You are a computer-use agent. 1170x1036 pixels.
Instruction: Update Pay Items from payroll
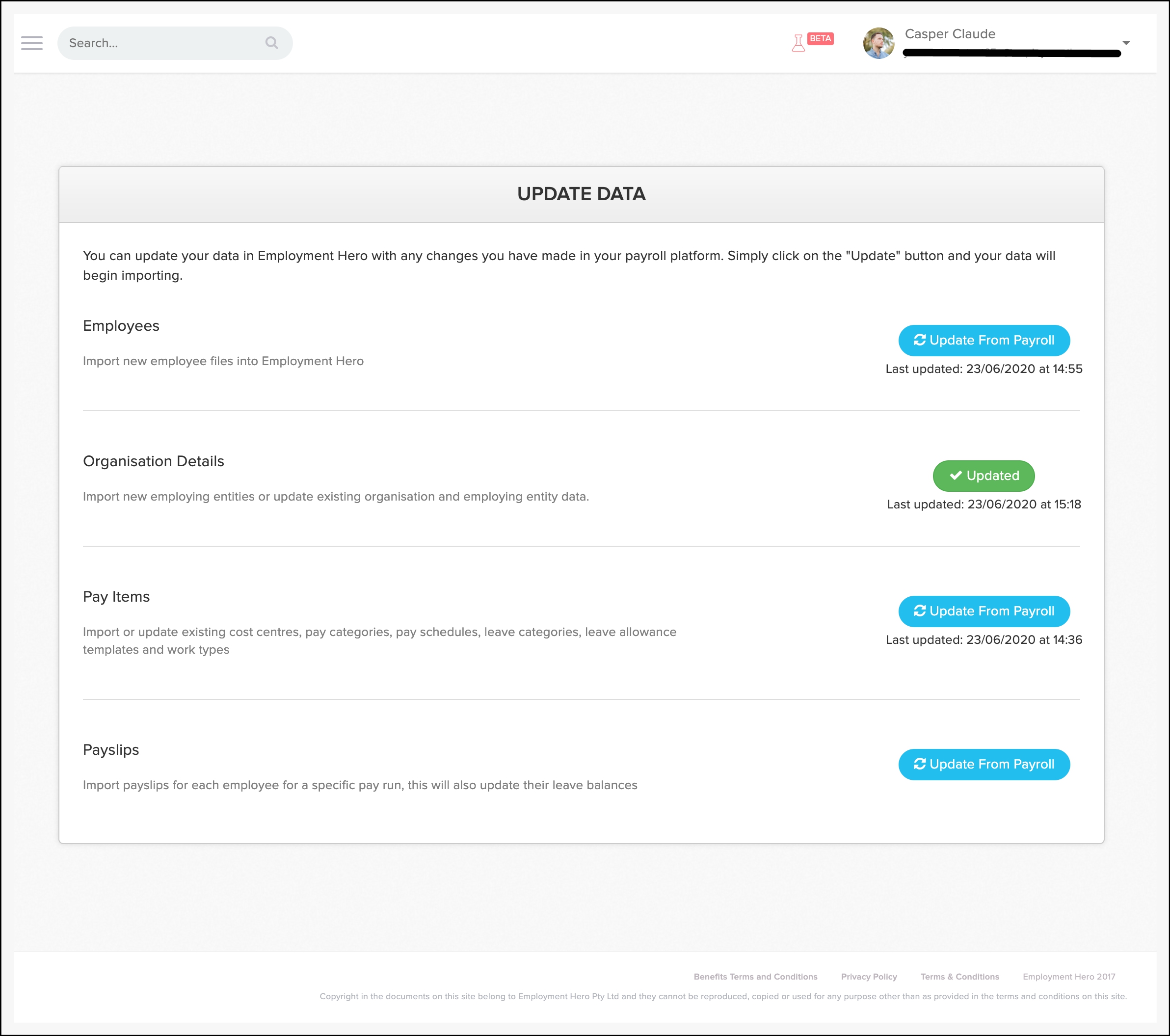coord(984,611)
